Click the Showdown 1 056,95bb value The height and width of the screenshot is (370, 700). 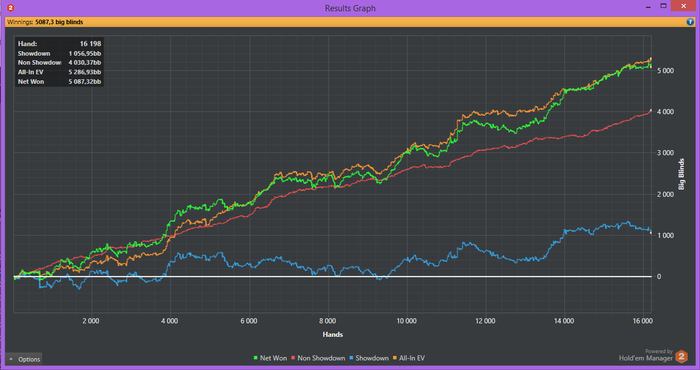pos(85,54)
